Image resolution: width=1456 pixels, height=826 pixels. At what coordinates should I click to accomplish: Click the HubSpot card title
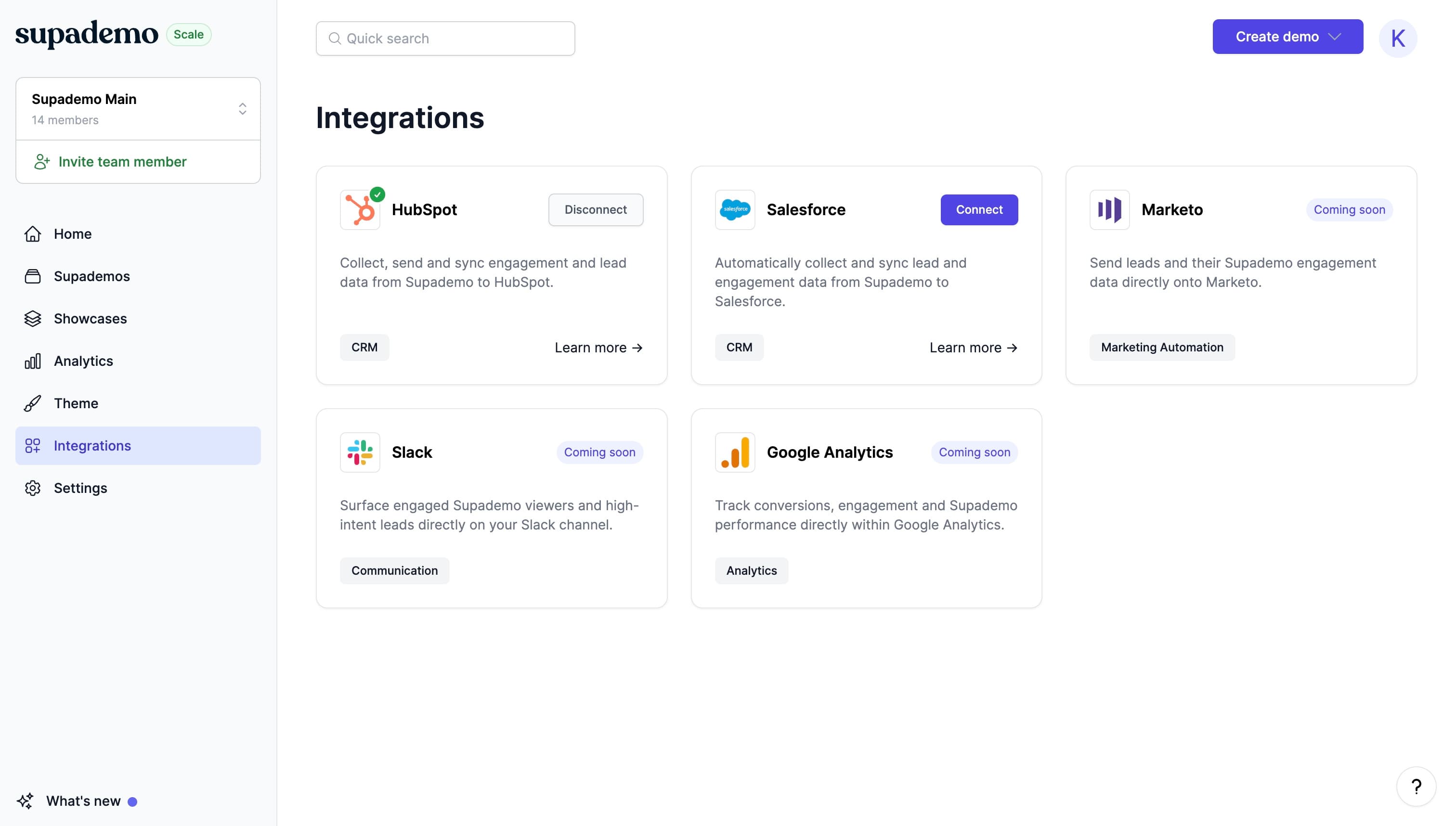point(424,210)
